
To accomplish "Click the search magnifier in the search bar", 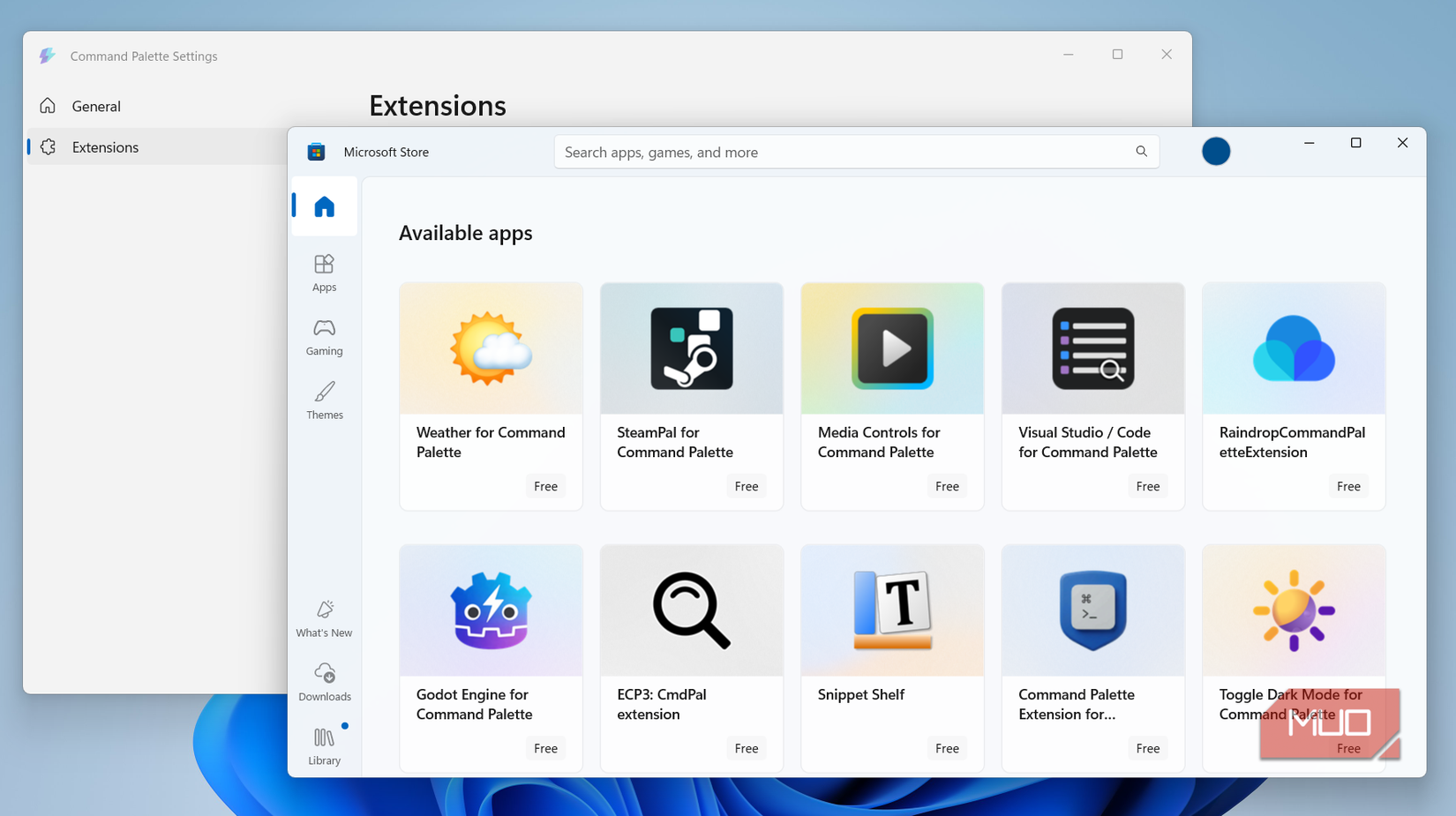I will click(1141, 151).
